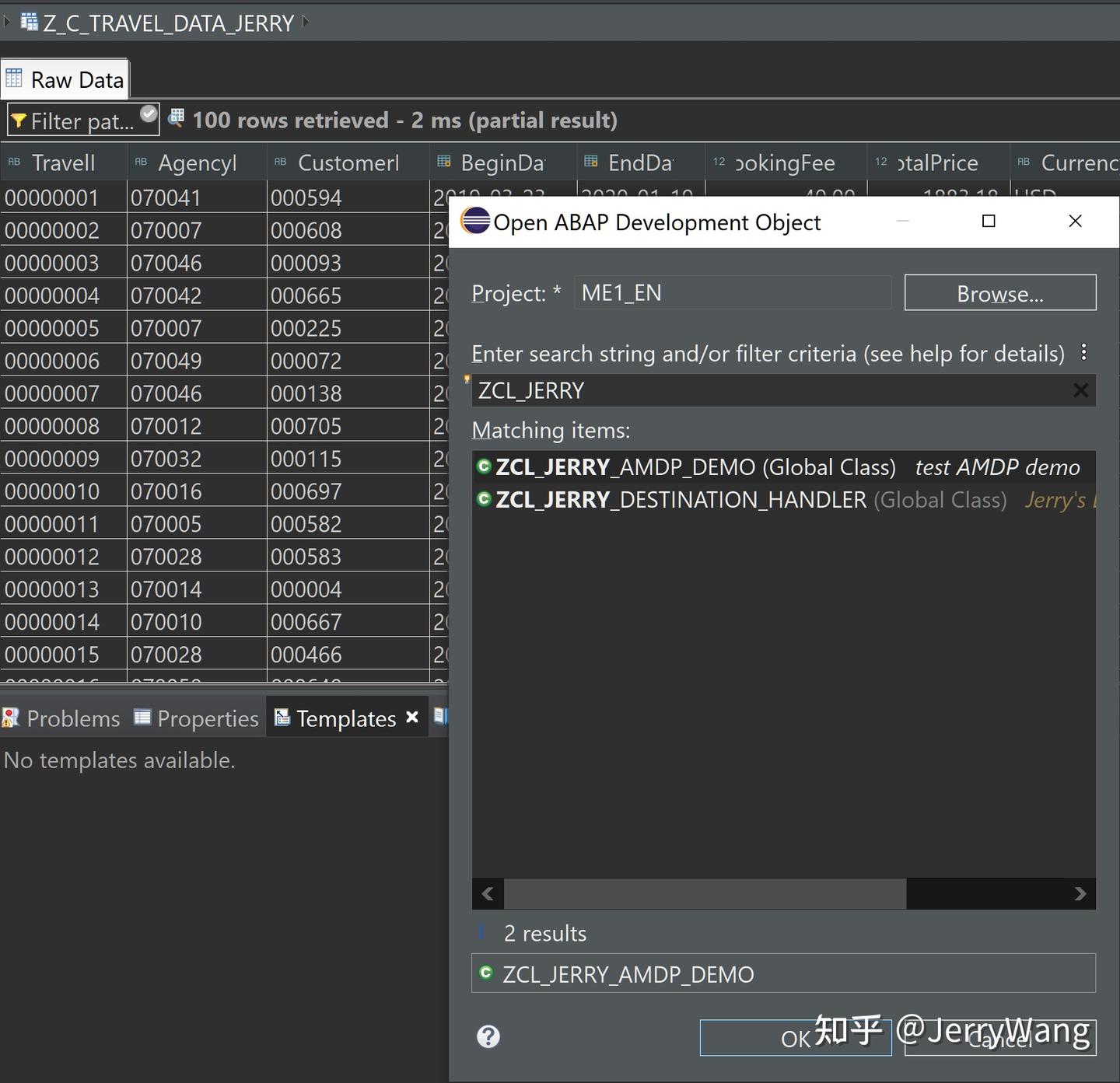
Task: Clear the ZCL_JERRY search string via X
Action: (1080, 390)
